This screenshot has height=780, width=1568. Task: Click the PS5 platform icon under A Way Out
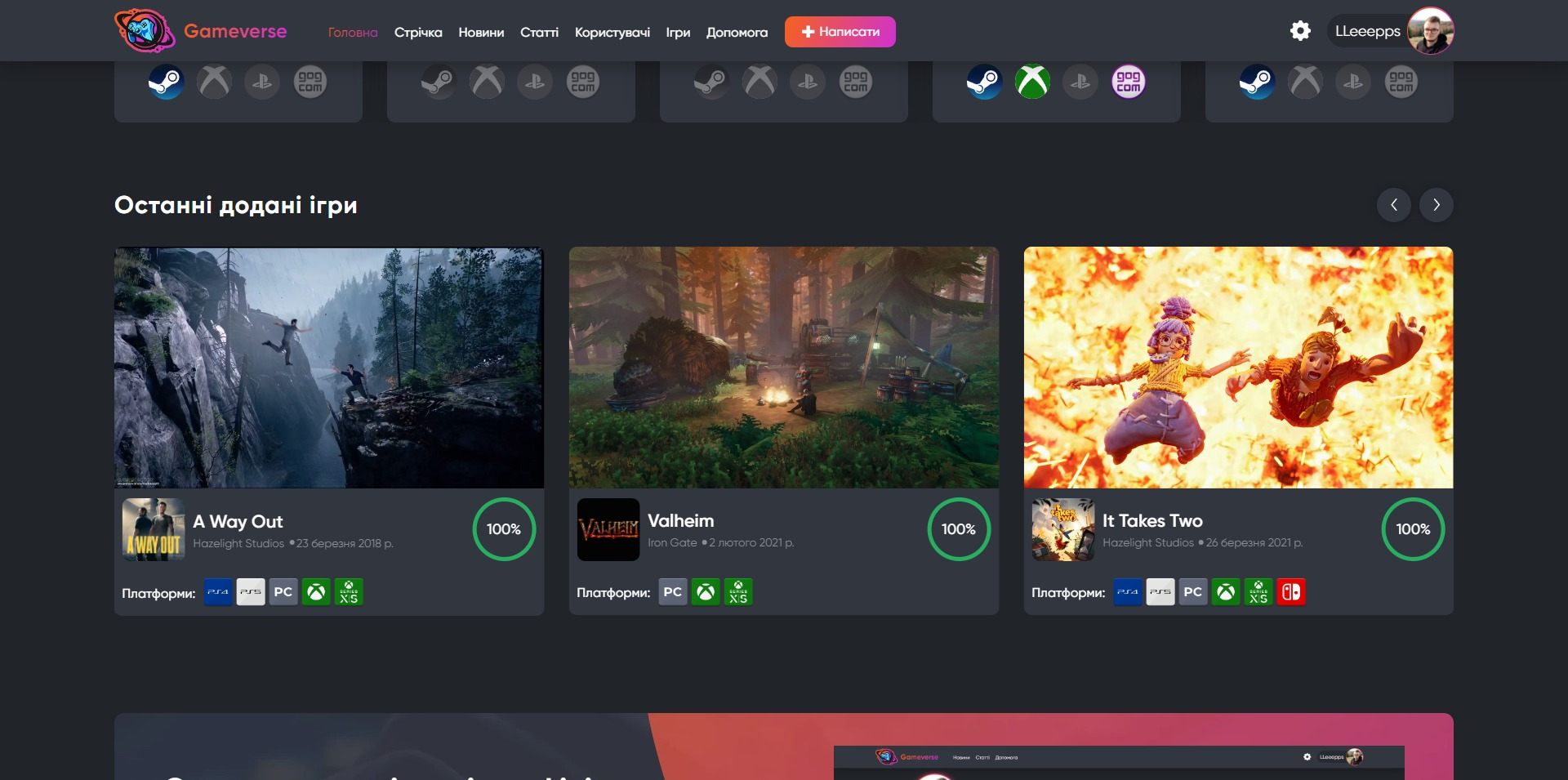251,592
